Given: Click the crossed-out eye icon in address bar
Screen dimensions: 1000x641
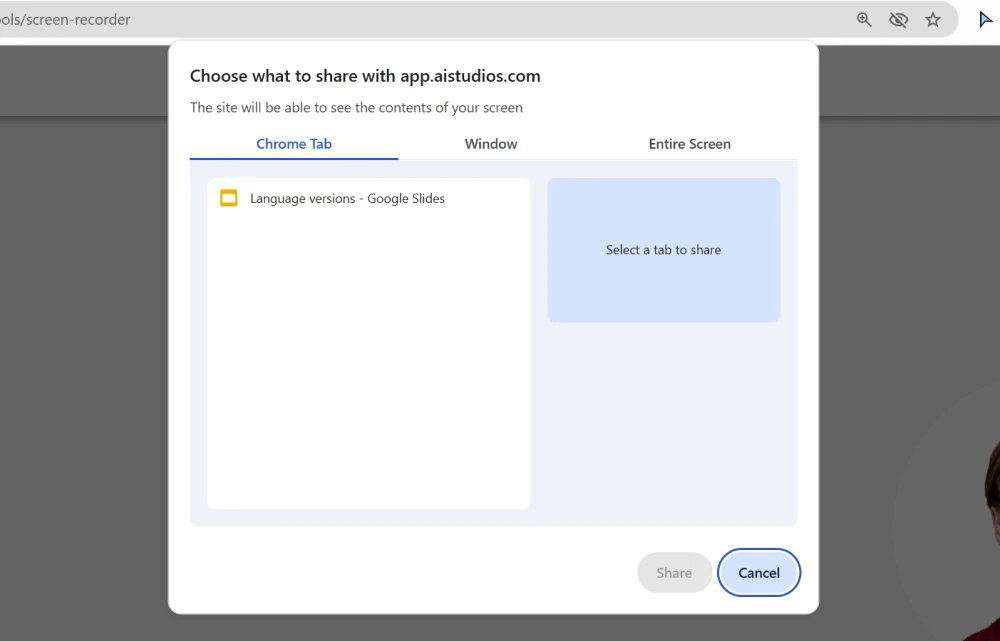Looking at the screenshot, I should [899, 20].
